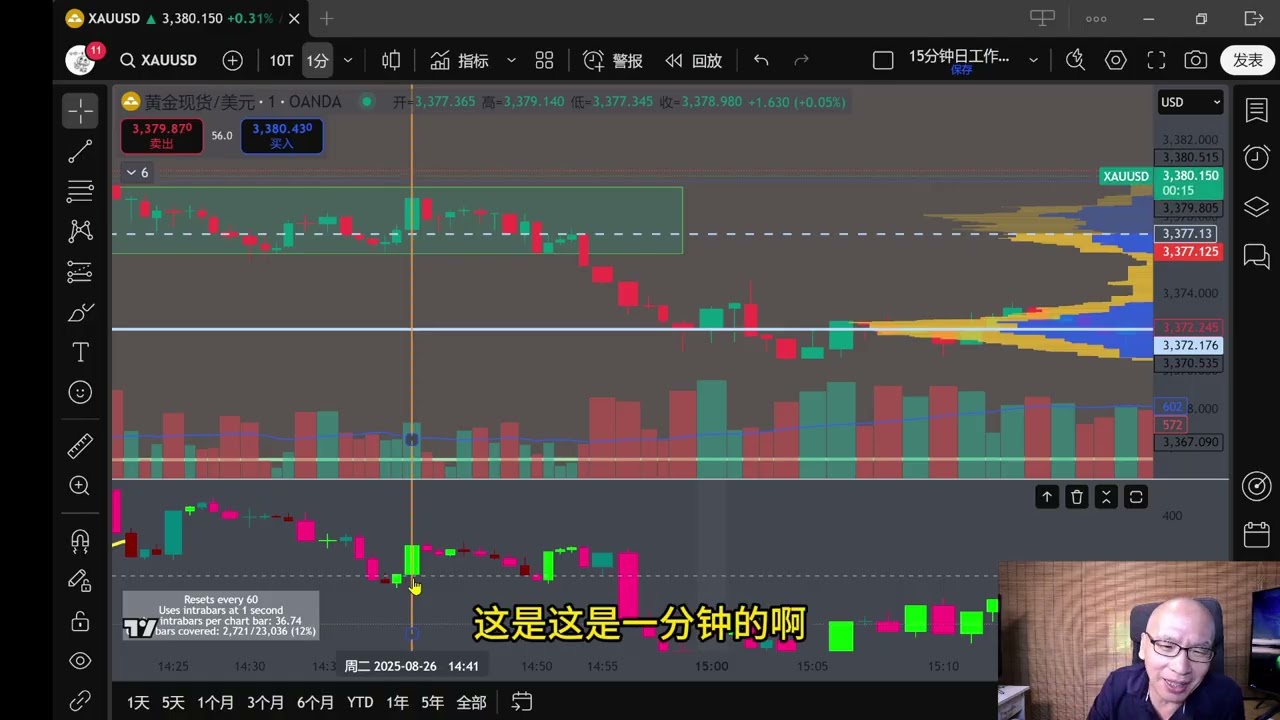Open the USD currency dropdown
1280x720 pixels.
pyautogui.click(x=1190, y=102)
